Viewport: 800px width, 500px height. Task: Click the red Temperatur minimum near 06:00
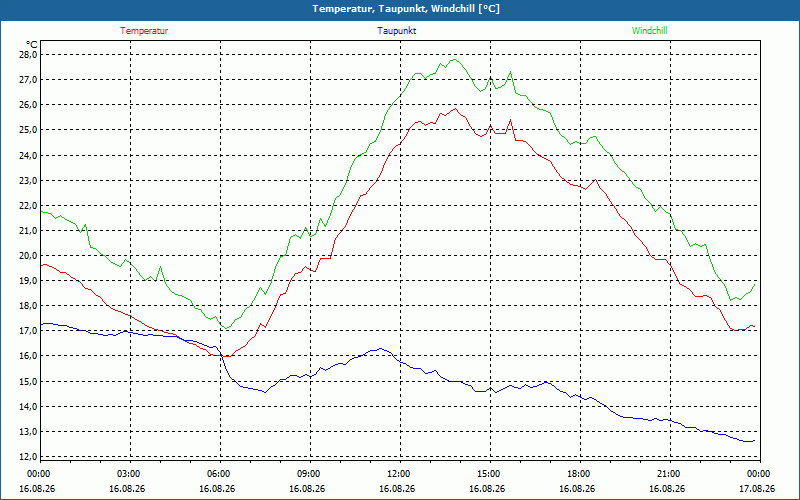227,356
